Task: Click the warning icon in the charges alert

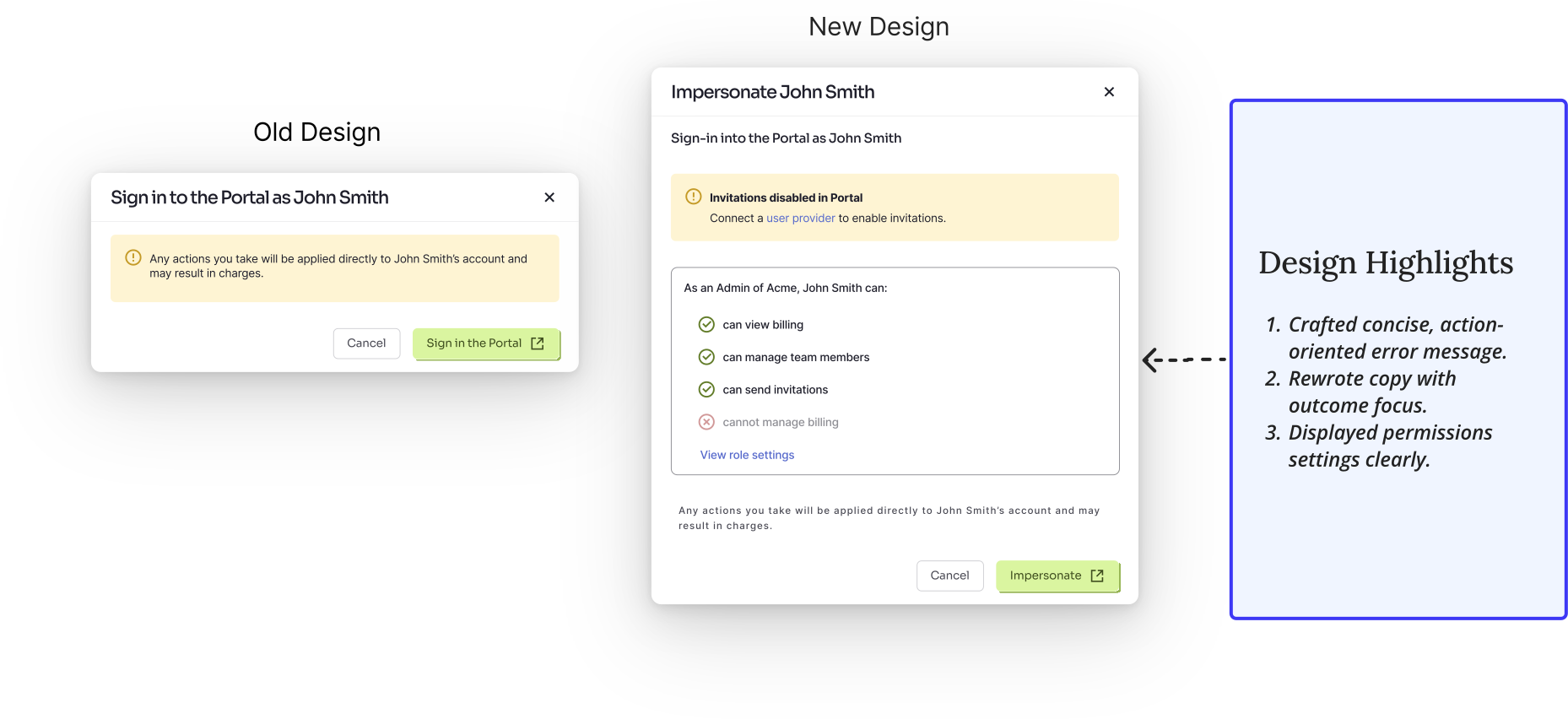Action: tap(133, 257)
